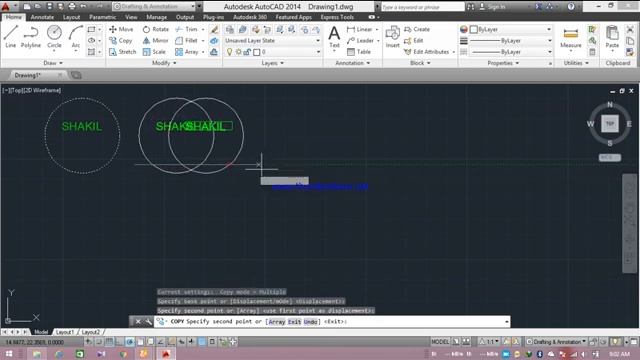
Task: Open the Measure utility
Action: click(x=571, y=38)
